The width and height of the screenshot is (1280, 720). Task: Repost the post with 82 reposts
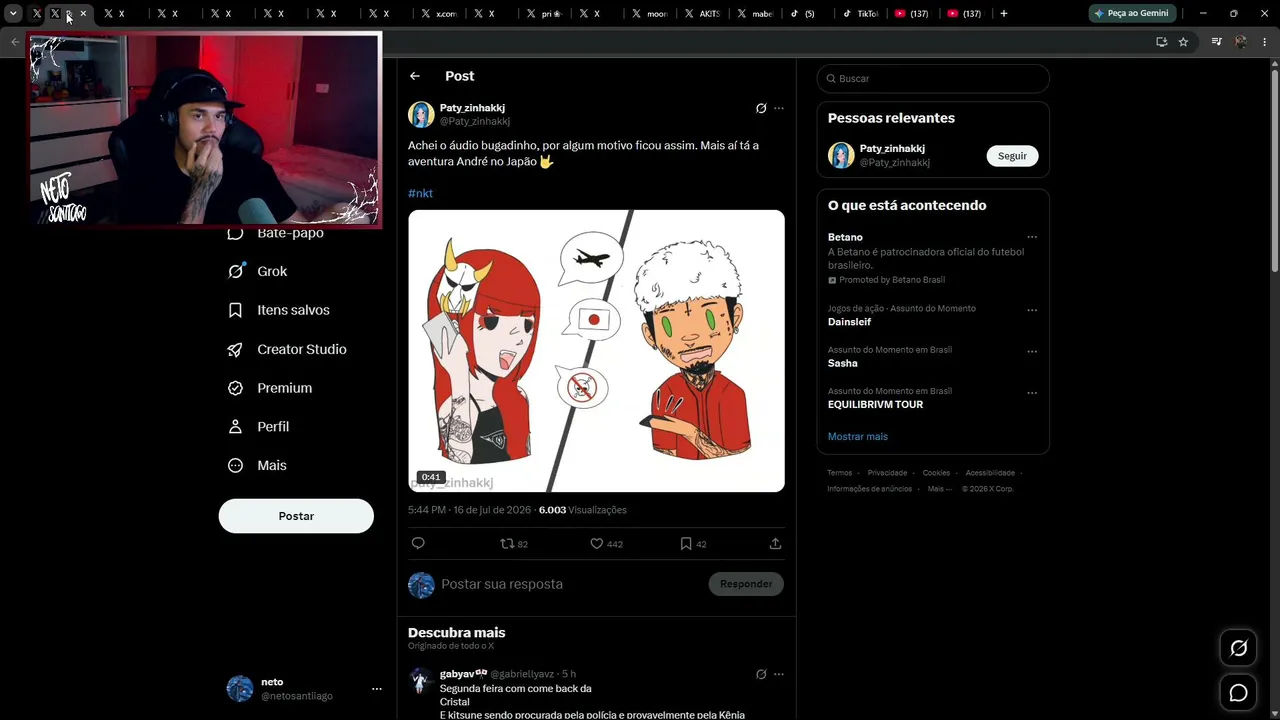point(514,544)
